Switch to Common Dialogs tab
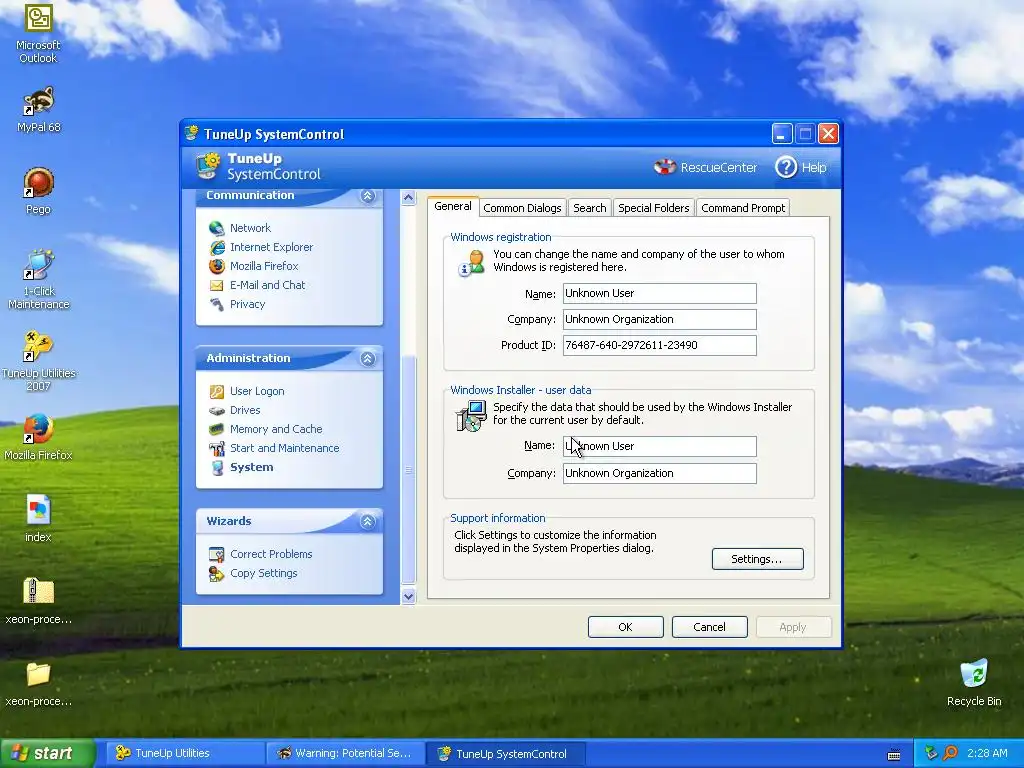This screenshot has height=768, width=1024. click(522, 208)
